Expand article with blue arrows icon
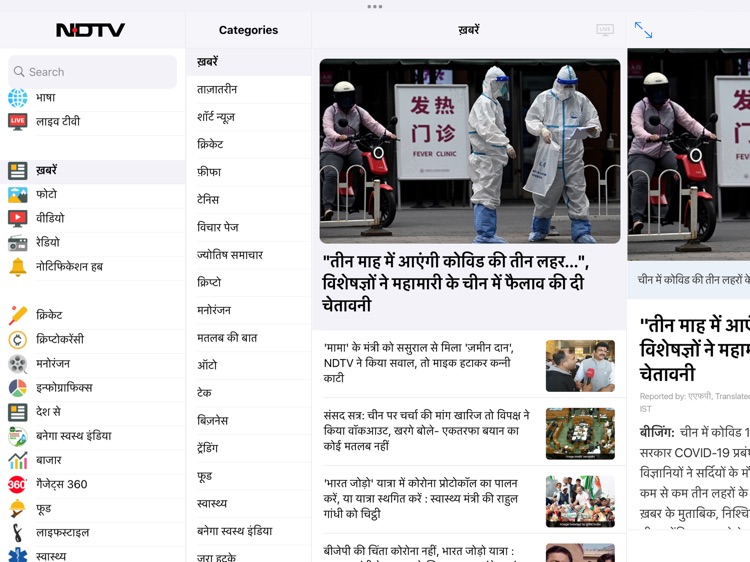Image resolution: width=750 pixels, height=562 pixels. tap(643, 30)
